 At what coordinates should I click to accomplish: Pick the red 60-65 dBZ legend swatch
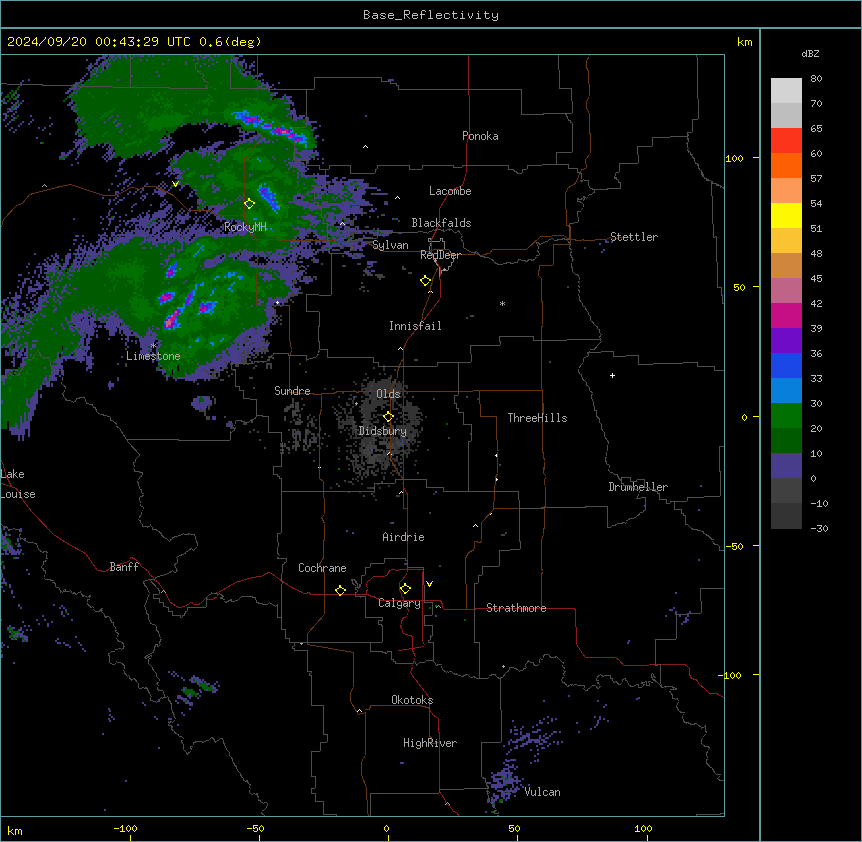(786, 140)
